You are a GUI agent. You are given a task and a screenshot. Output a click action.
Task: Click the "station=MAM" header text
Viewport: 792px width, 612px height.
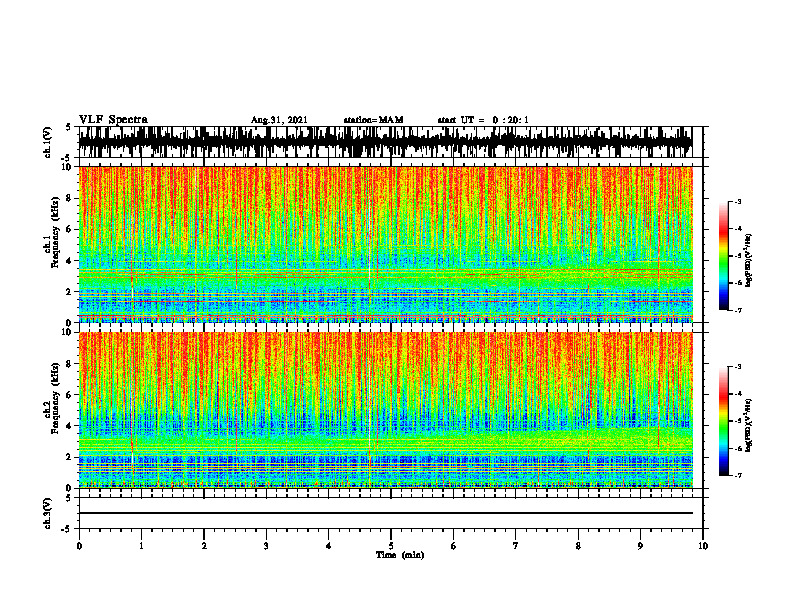(x=374, y=120)
